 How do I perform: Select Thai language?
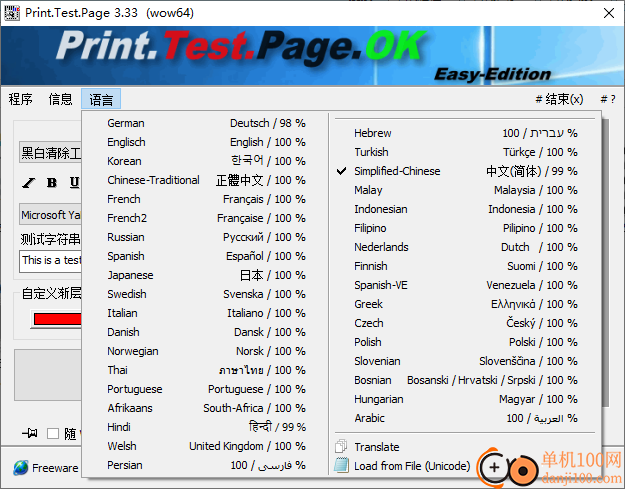coord(206,370)
